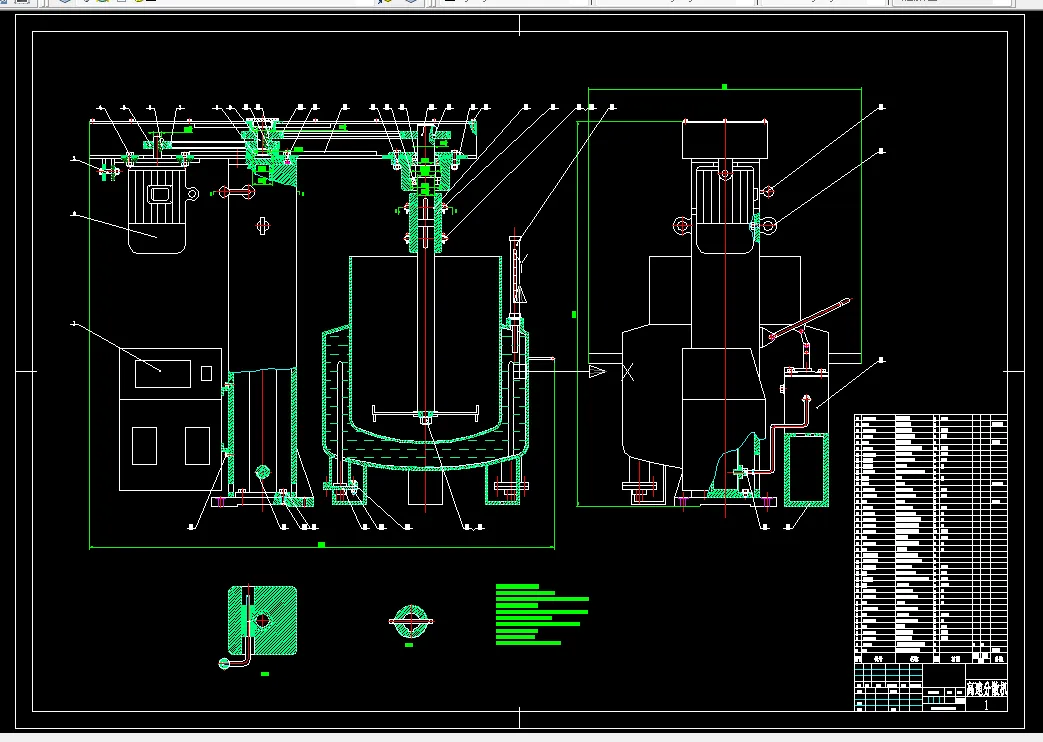Viewport: 1043px width, 742px height.
Task: Select the red lever handle in side view
Action: [810, 319]
